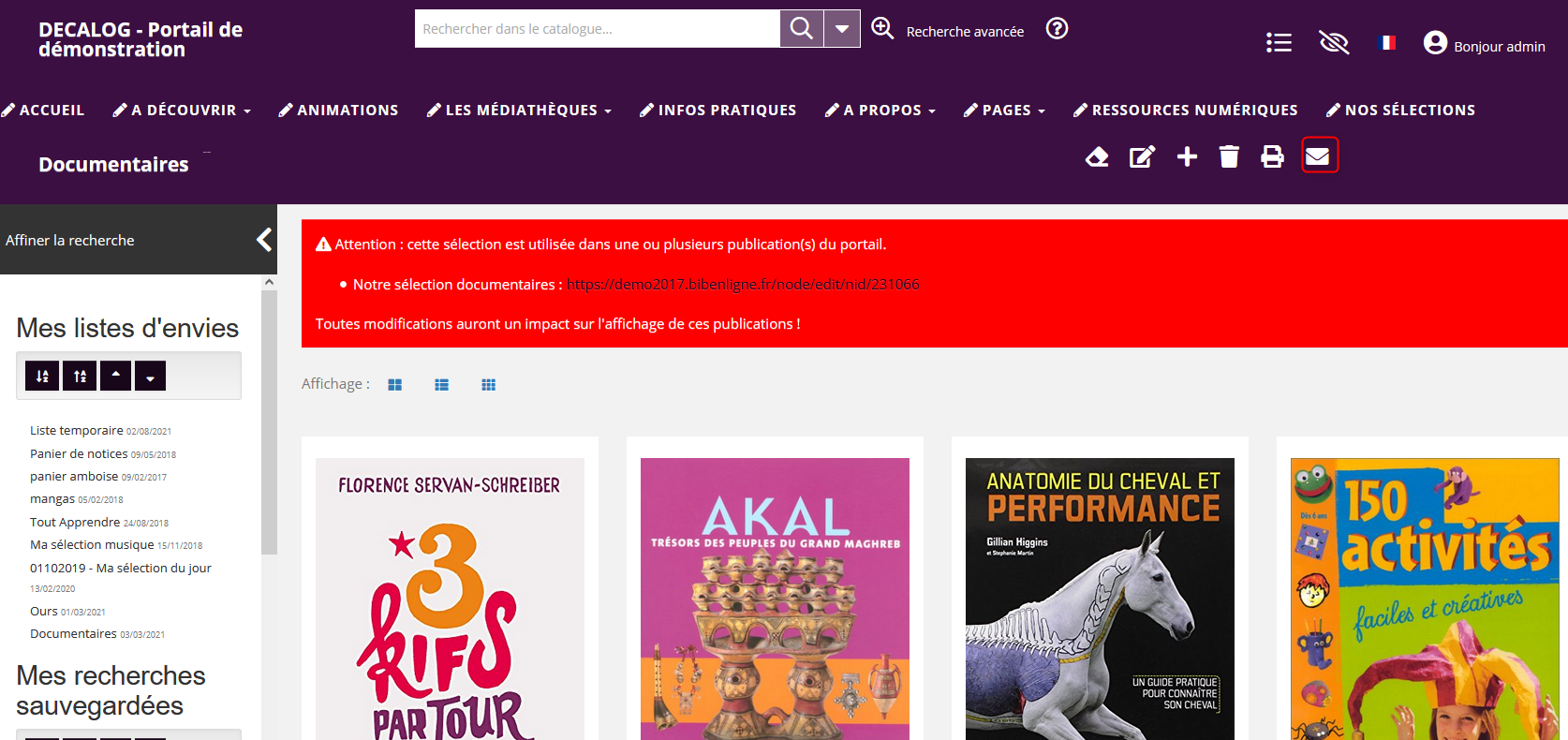Click the Mes recherches sauvegardées heading

(111, 690)
